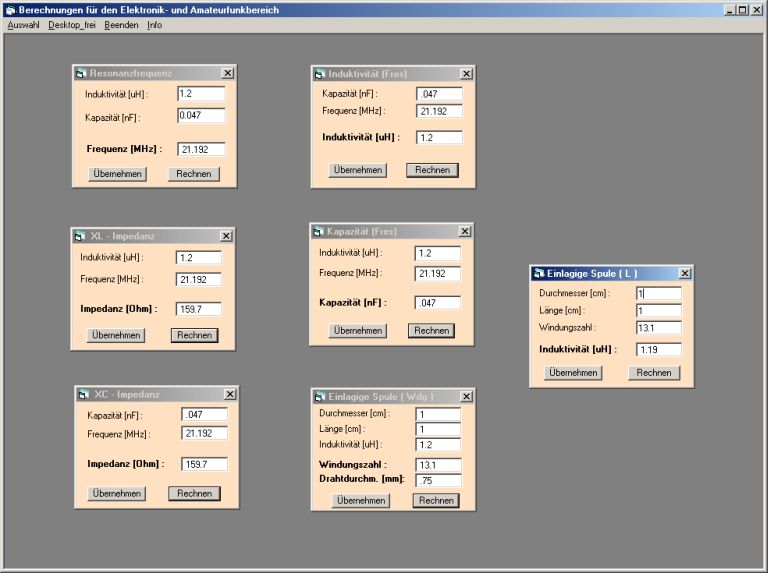
Task: Focus Induktivität [uH] field in Resonanzfrequenz
Action: point(201,94)
